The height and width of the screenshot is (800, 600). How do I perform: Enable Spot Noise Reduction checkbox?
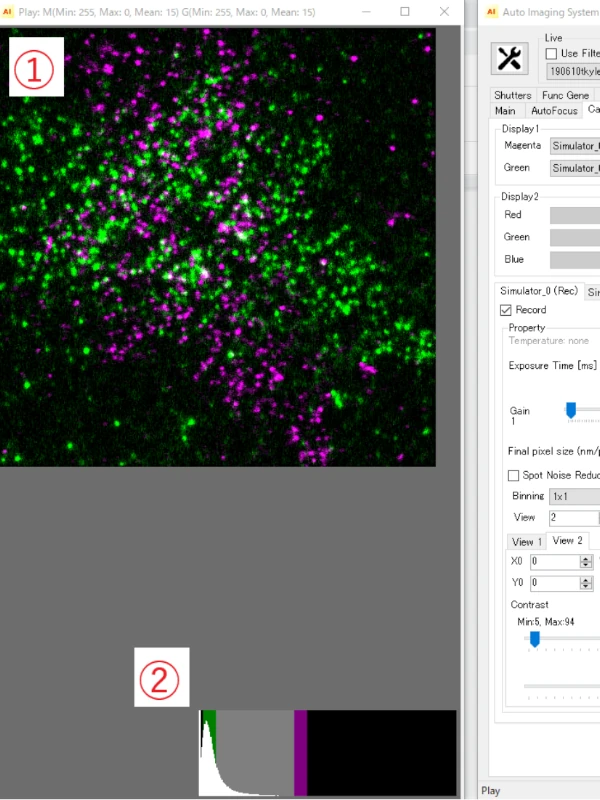point(513,475)
